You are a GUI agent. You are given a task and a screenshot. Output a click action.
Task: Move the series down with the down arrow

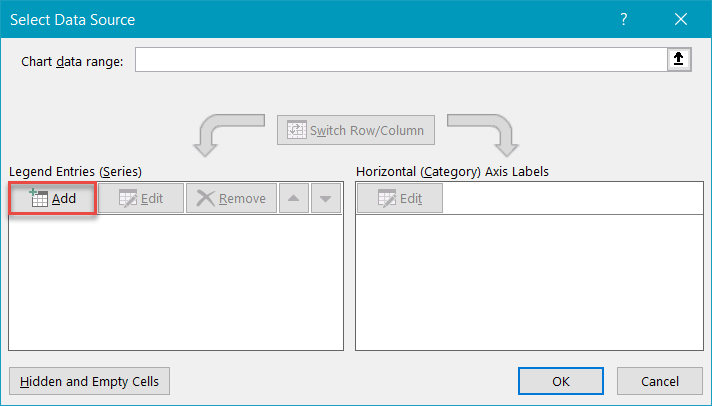(324, 198)
